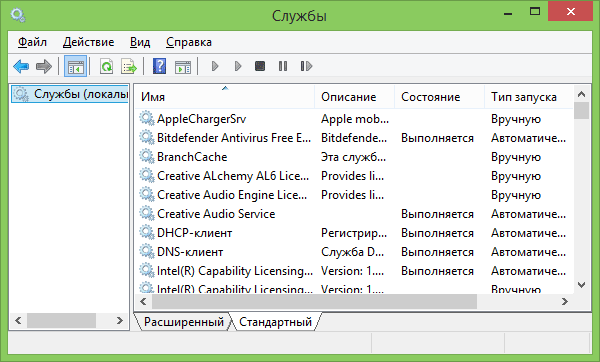Click the services list scroll down arrow
Screen dimensions: 600x362
coord(582,285)
